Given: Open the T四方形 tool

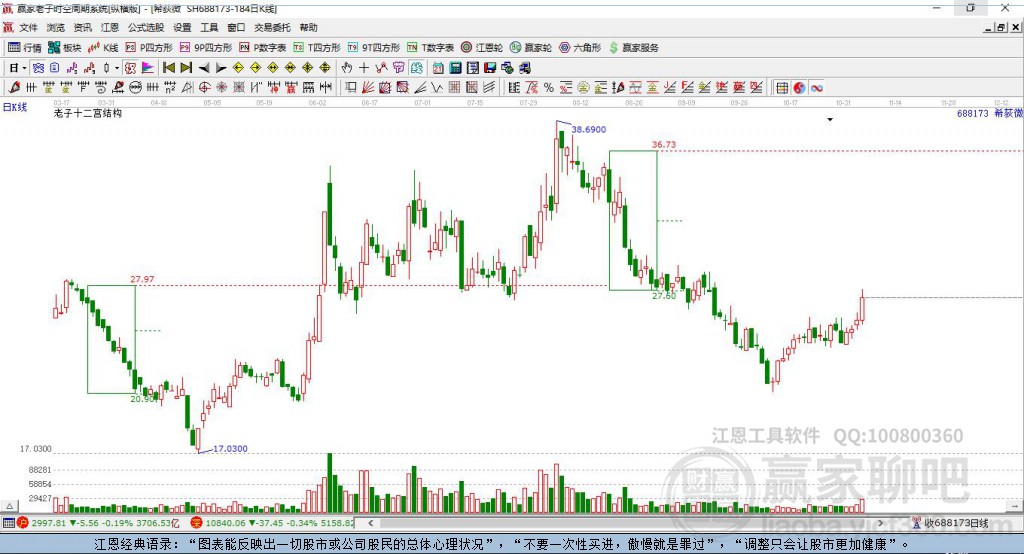Looking at the screenshot, I should (x=317, y=48).
